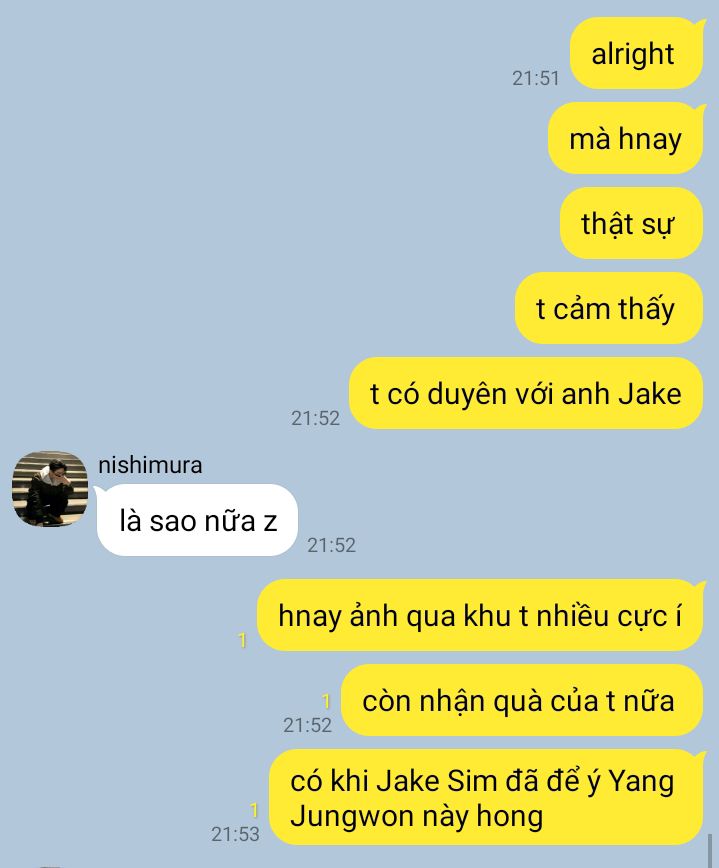The image size is (719, 868).
Task: Select the 'có khi Jake Sim' message bubble
Action: pos(486,797)
